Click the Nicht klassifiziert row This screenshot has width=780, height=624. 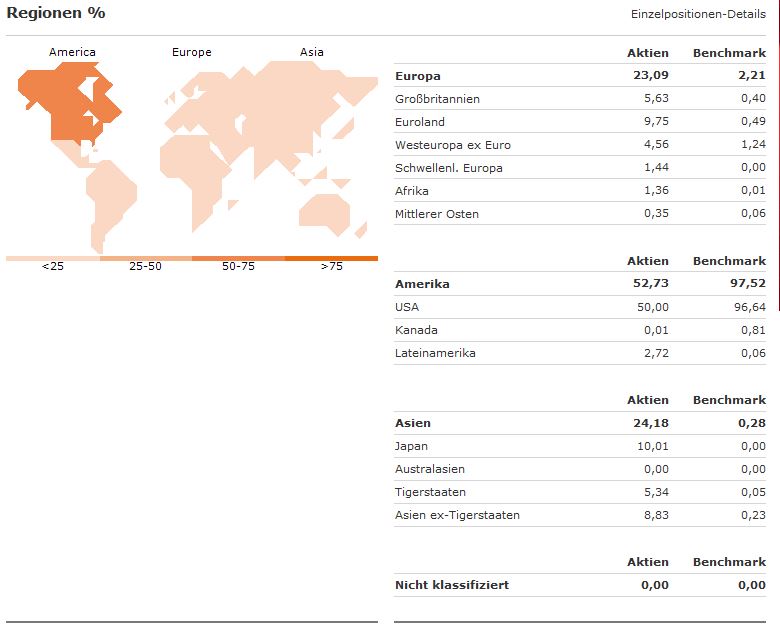452,585
